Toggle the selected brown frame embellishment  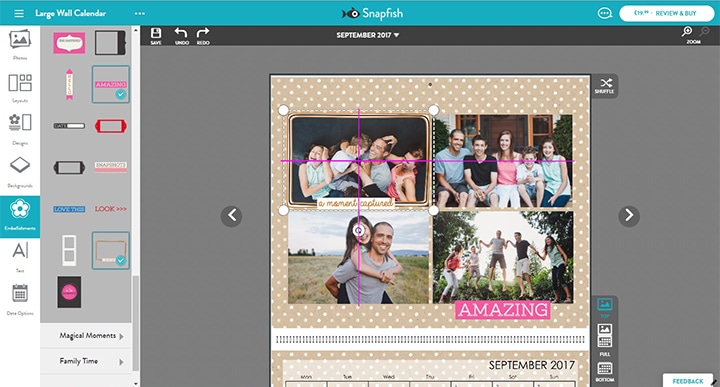click(111, 250)
